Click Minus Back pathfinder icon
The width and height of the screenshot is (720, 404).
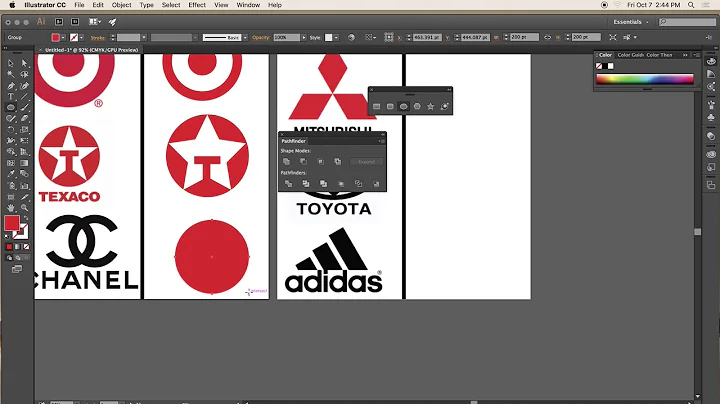coord(376,184)
